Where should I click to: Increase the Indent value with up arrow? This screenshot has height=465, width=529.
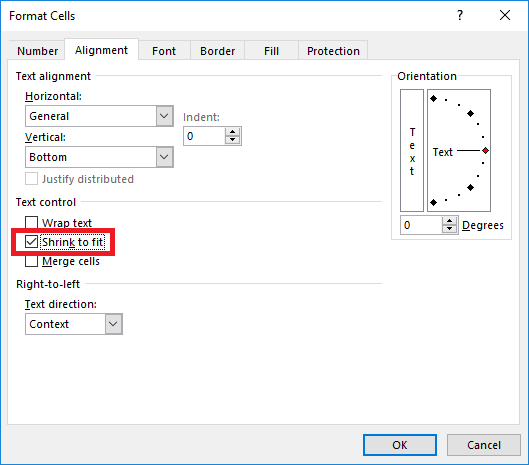[x=232, y=132]
